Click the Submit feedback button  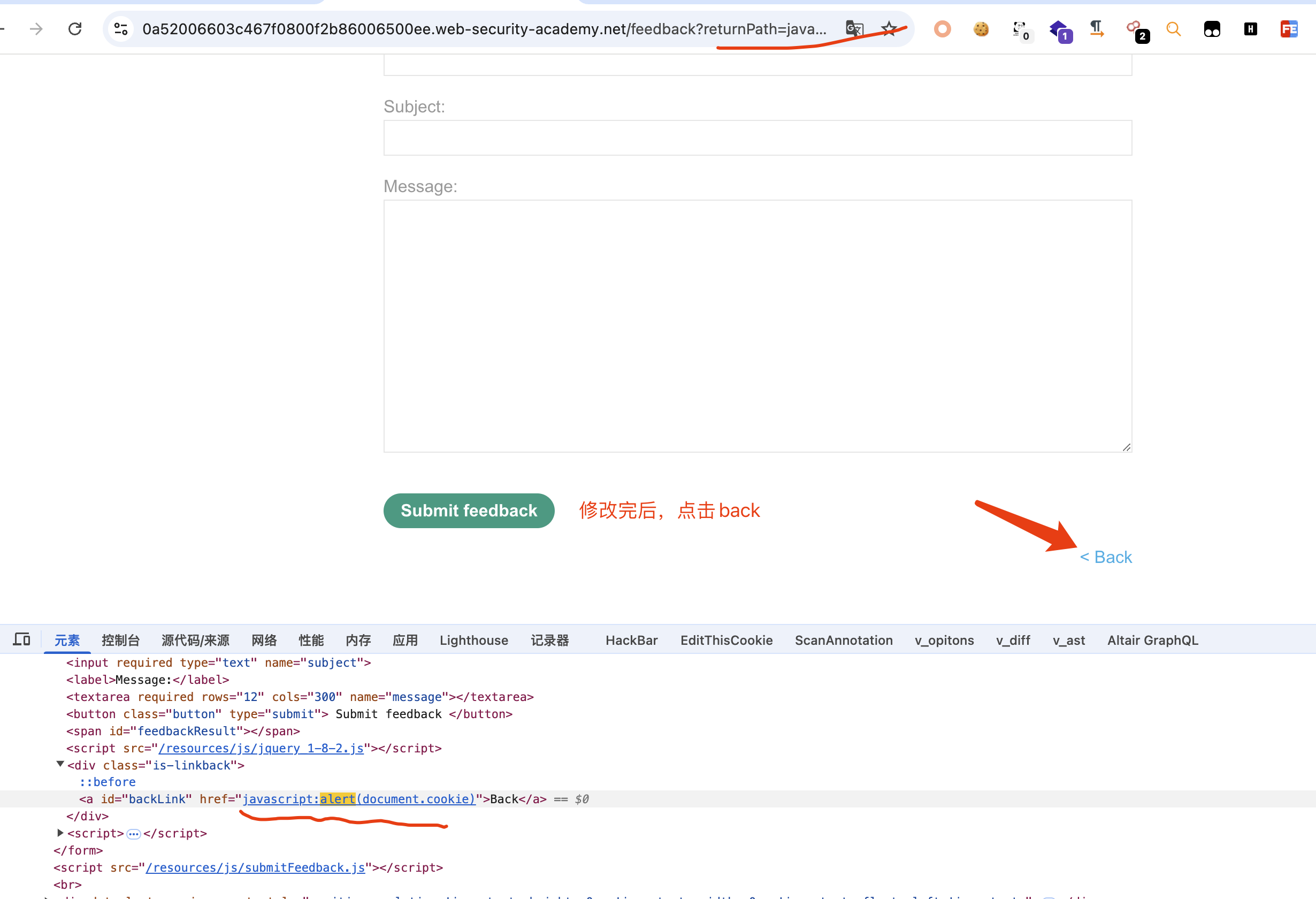[468, 511]
